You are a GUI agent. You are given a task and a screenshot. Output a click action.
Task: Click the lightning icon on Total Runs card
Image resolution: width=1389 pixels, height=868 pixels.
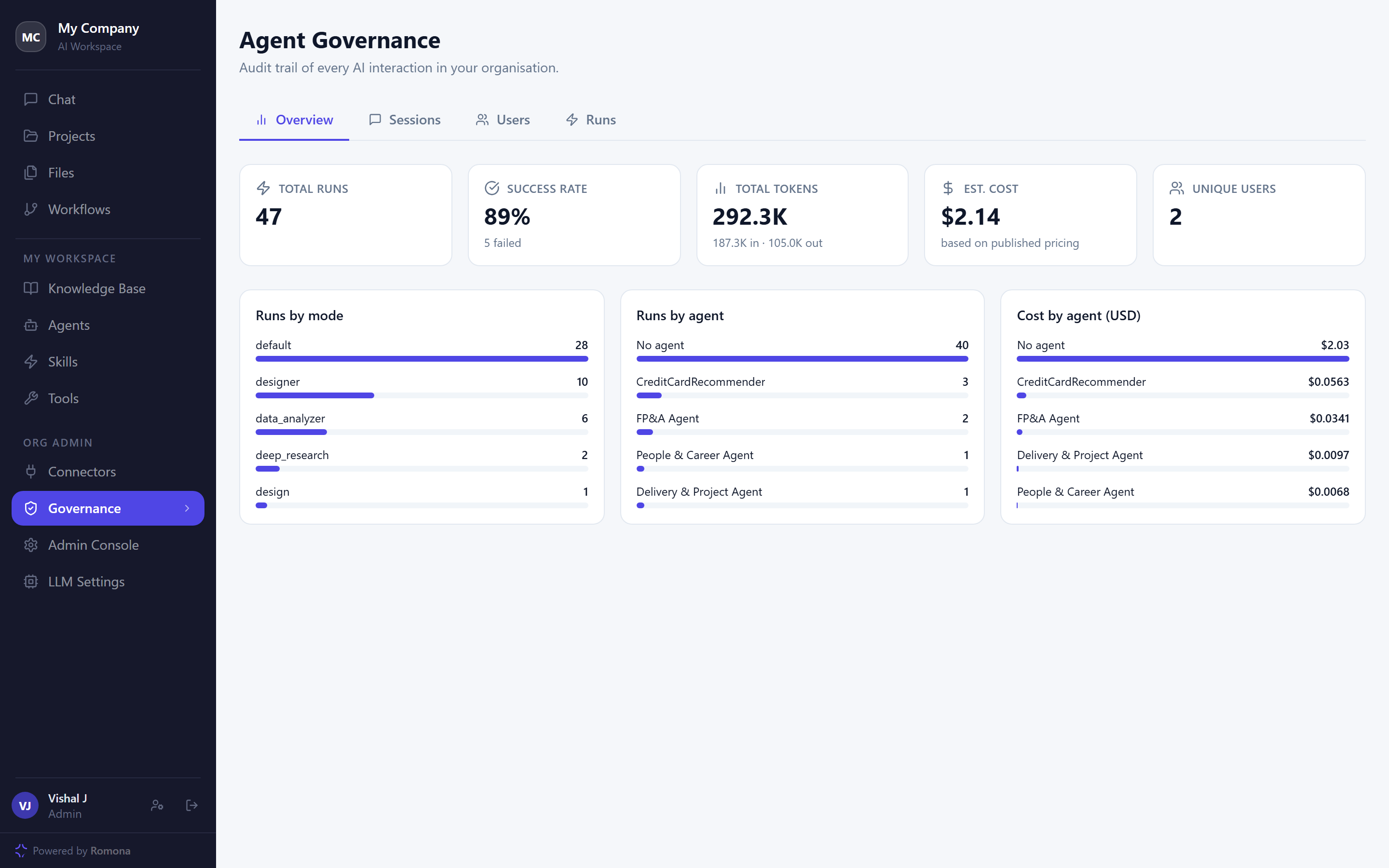263,188
